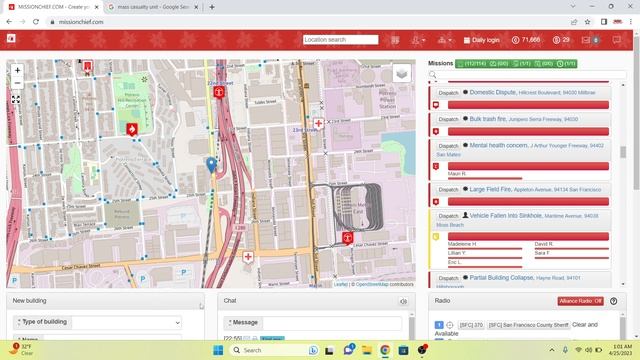Screen dimensions: 640x360
Task: Dispatch to the Bulk trash fire mission
Action: (448, 119)
